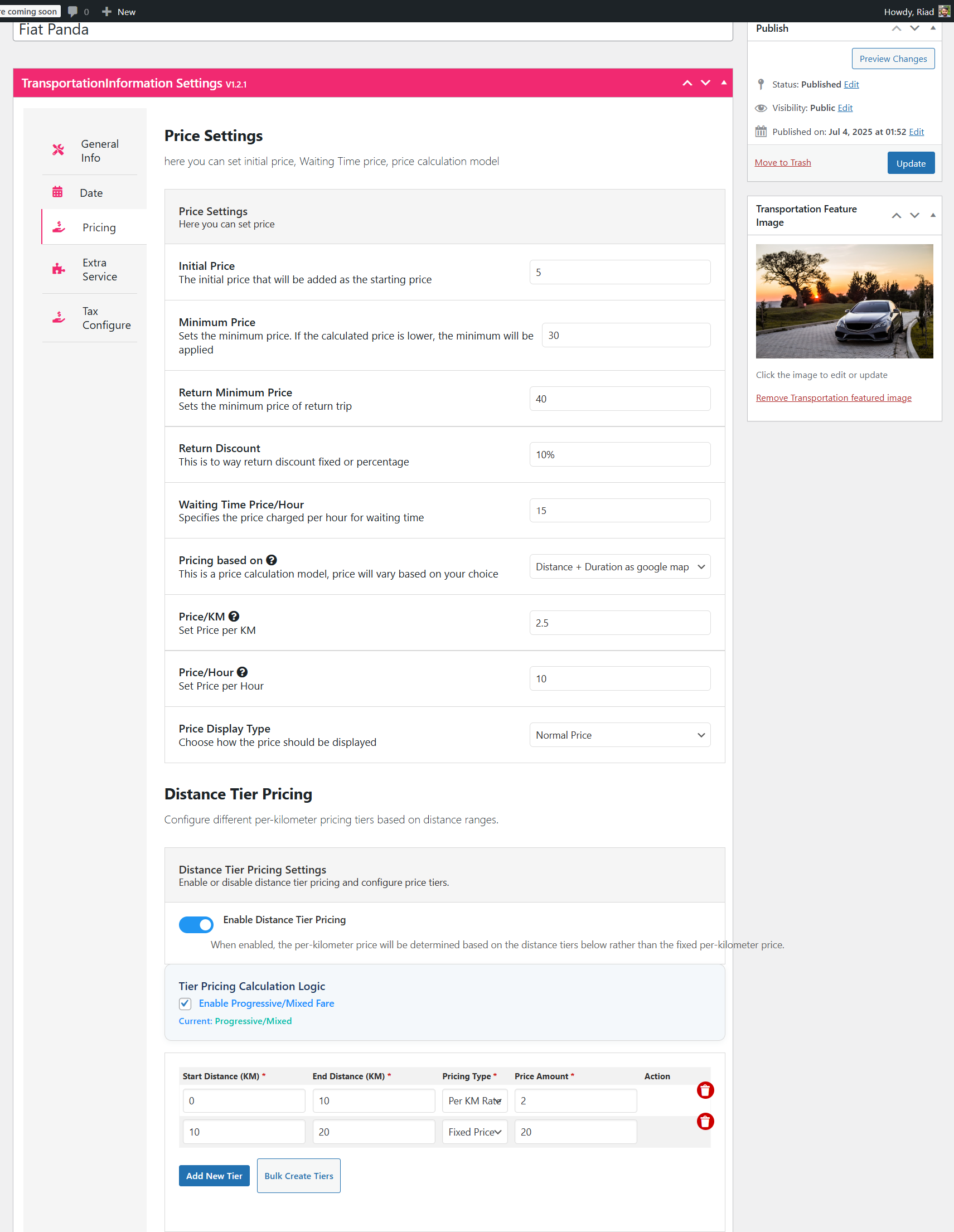
Task: Click the help icon next to Price/Hour
Action: pyautogui.click(x=242, y=672)
